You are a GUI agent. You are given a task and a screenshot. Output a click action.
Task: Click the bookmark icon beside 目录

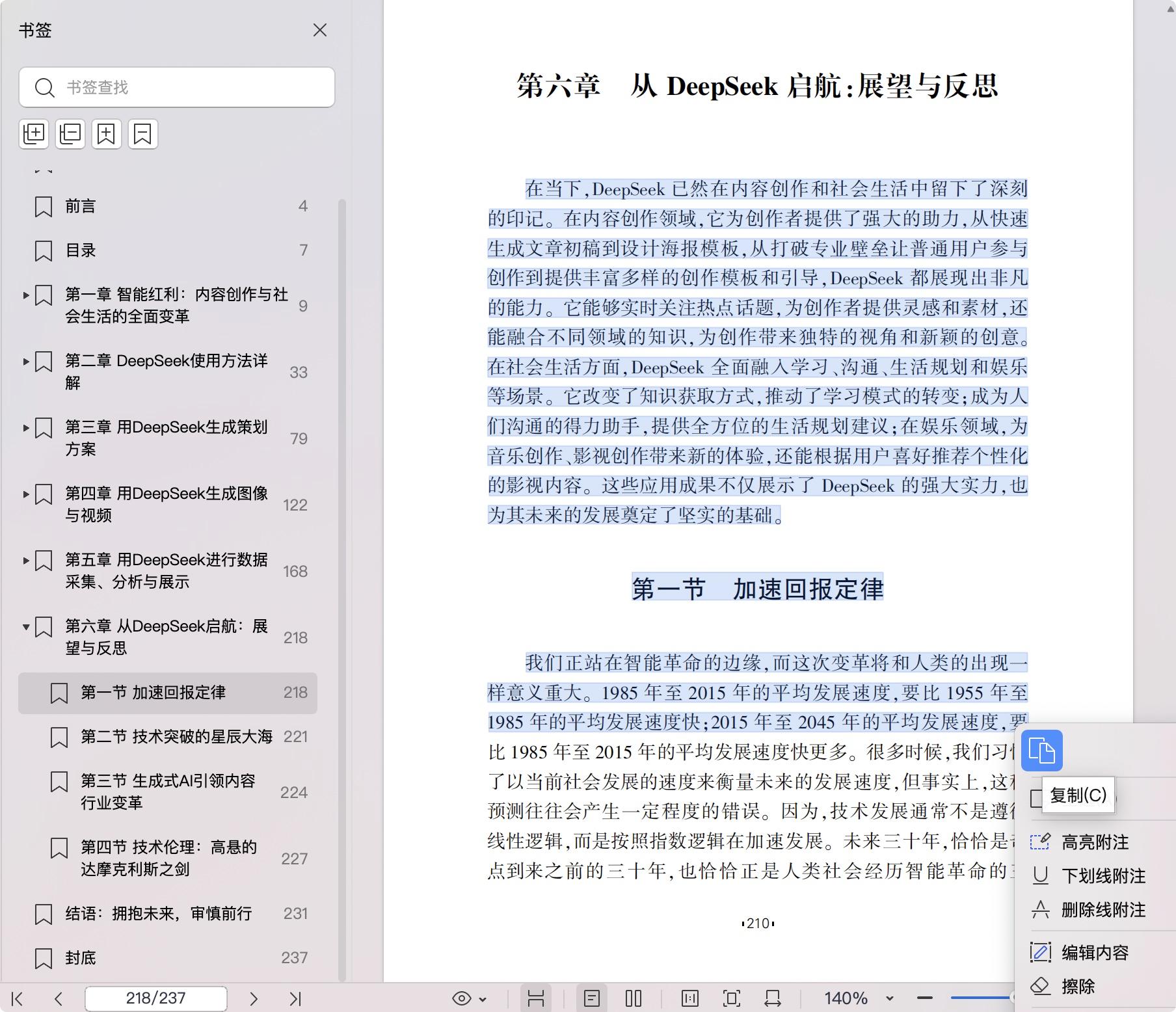(44, 251)
